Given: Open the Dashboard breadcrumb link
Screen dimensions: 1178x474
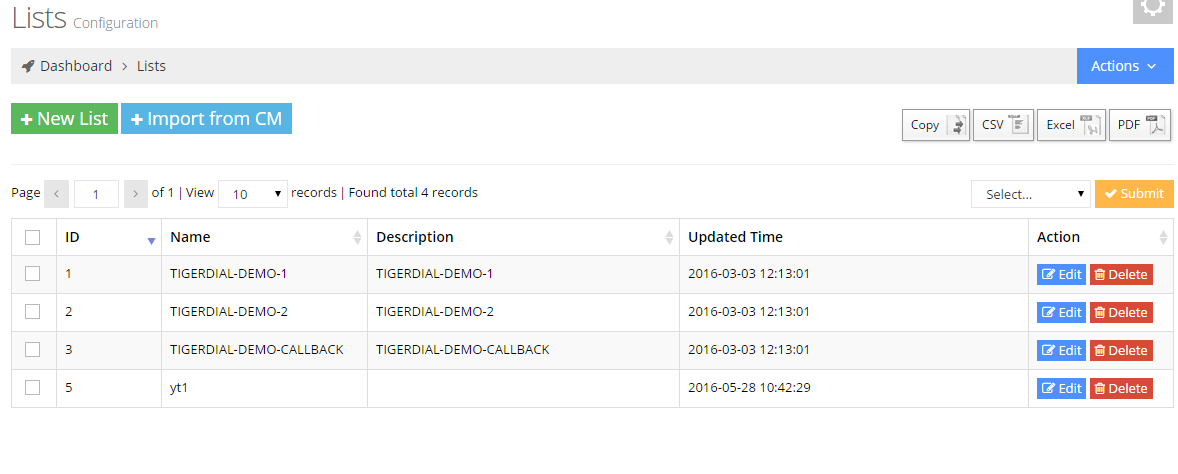Looking at the screenshot, I should point(76,66).
